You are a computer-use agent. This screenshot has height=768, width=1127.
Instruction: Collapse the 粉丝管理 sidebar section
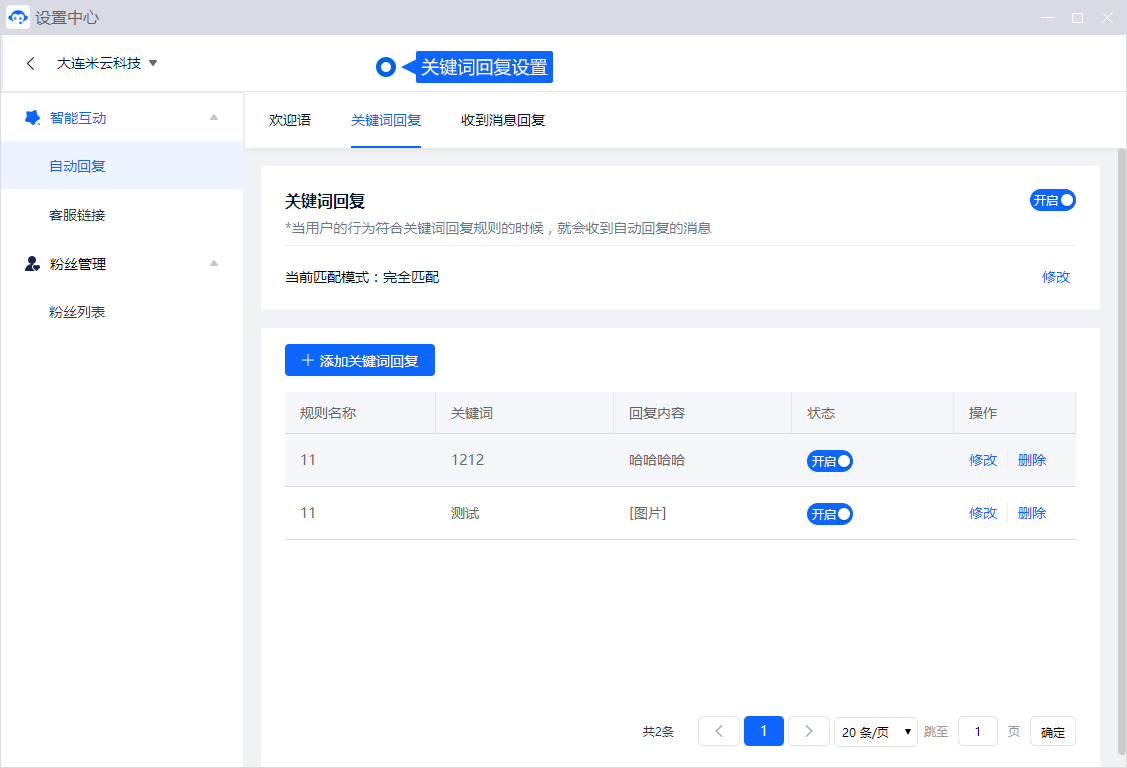[x=213, y=264]
